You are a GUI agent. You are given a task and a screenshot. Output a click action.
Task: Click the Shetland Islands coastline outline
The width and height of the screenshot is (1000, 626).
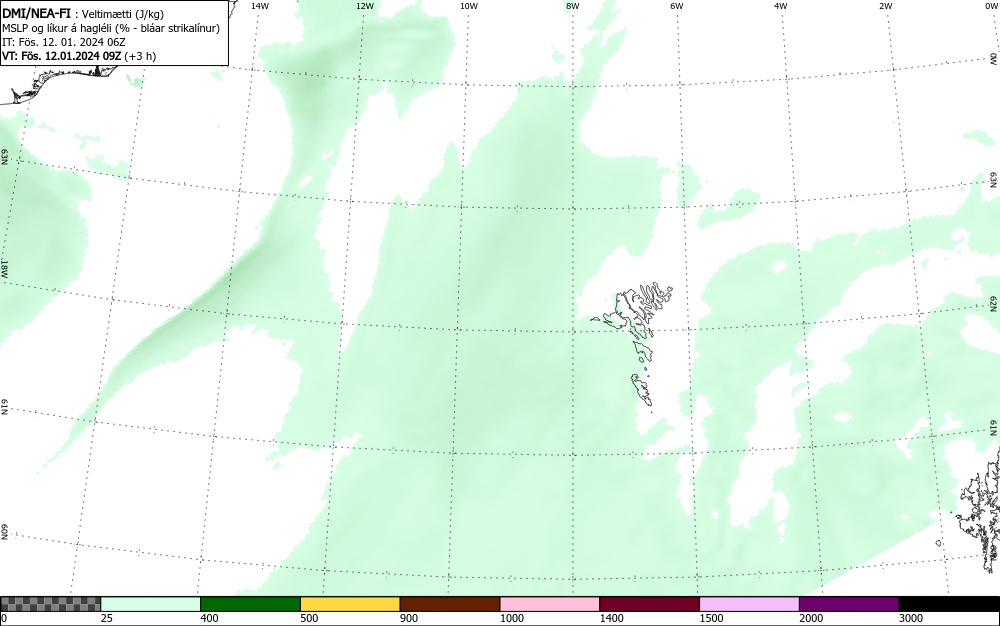pos(979,510)
